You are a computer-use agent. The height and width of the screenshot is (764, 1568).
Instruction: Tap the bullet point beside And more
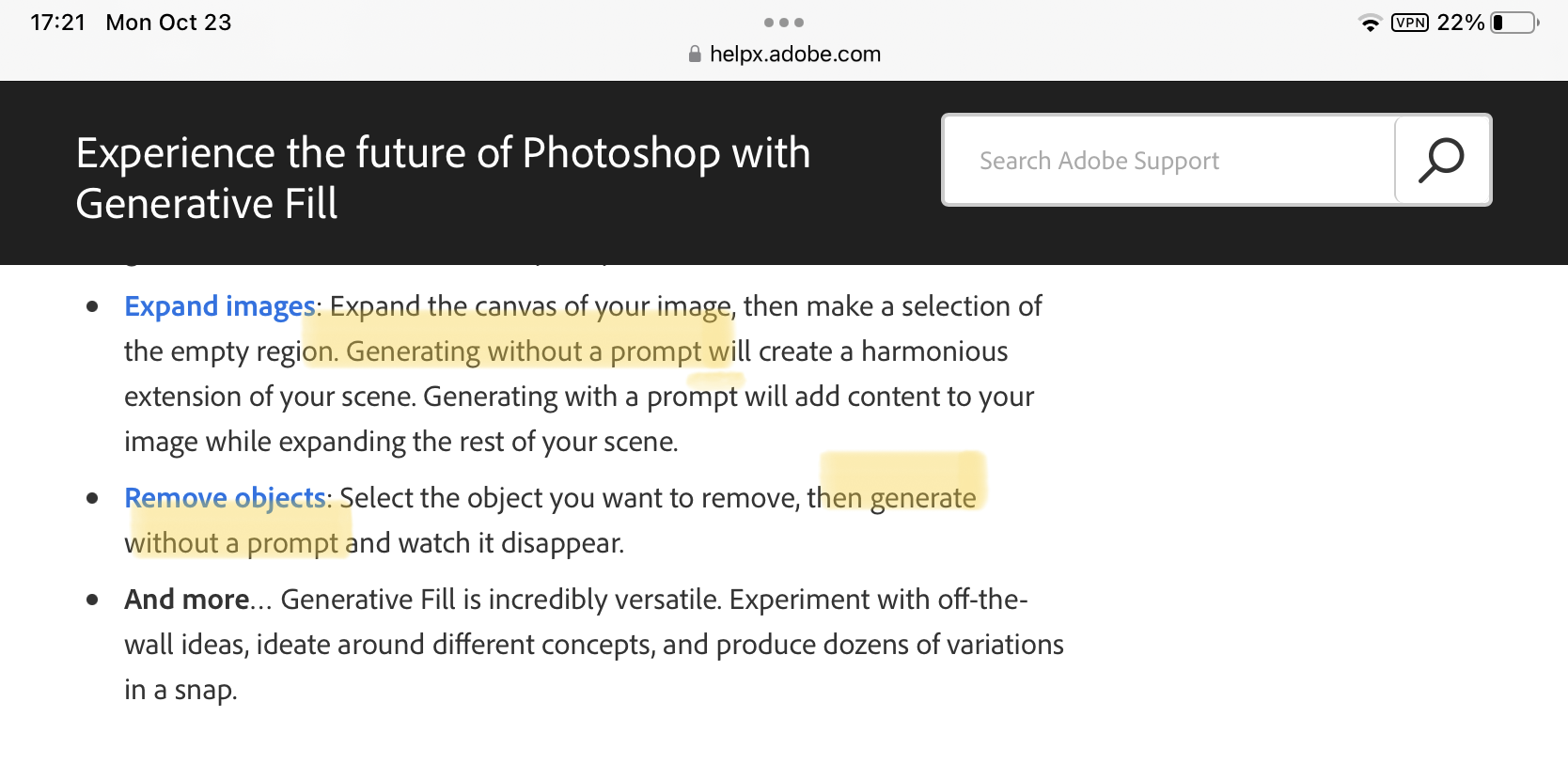tap(91, 599)
